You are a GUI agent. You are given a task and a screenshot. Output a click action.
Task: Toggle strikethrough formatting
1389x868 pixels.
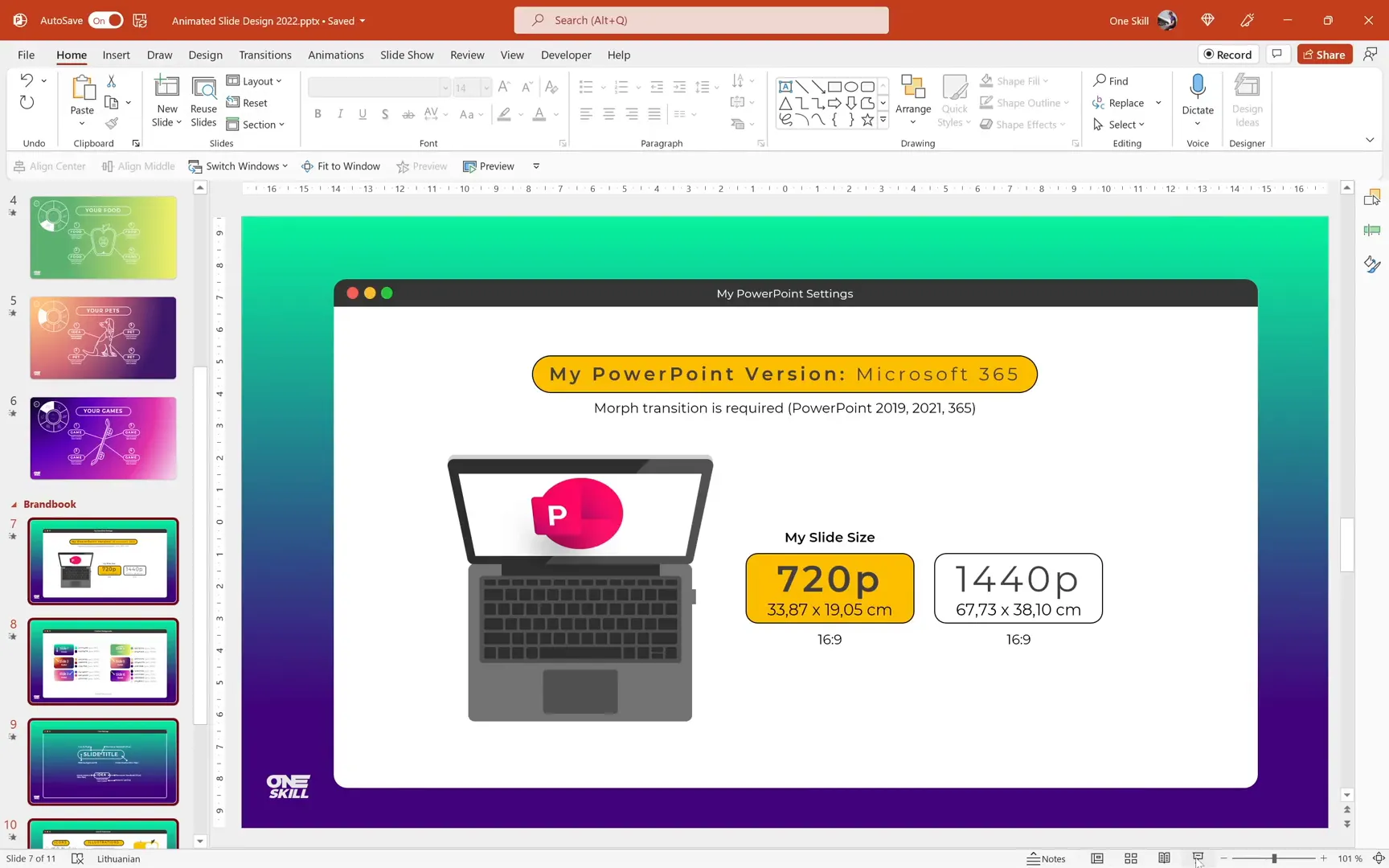coord(408,114)
